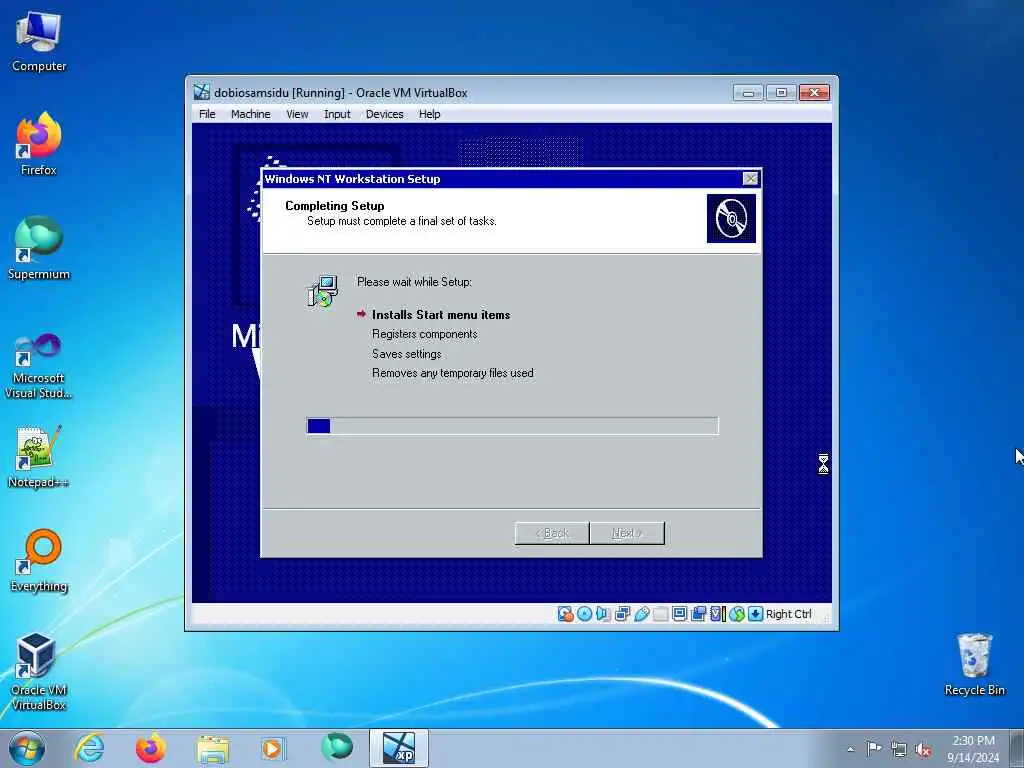Click the Show desktop button
The image size is (1024, 768).
click(x=1017, y=748)
